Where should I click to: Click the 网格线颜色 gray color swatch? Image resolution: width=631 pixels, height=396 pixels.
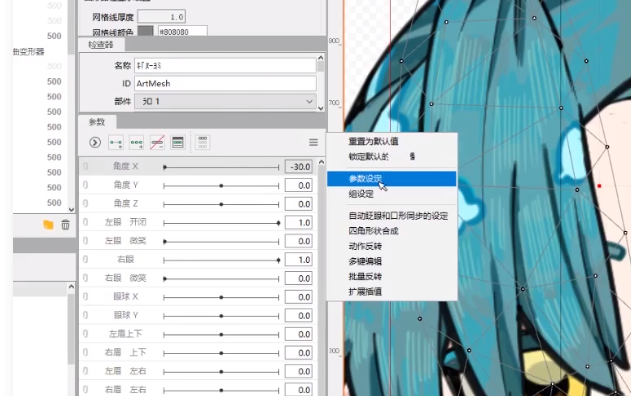click(145, 31)
